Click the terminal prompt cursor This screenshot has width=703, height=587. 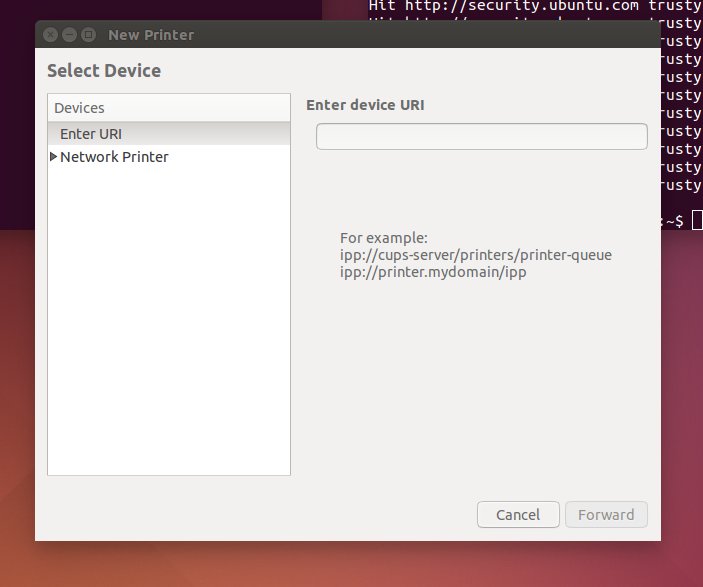pos(696,220)
